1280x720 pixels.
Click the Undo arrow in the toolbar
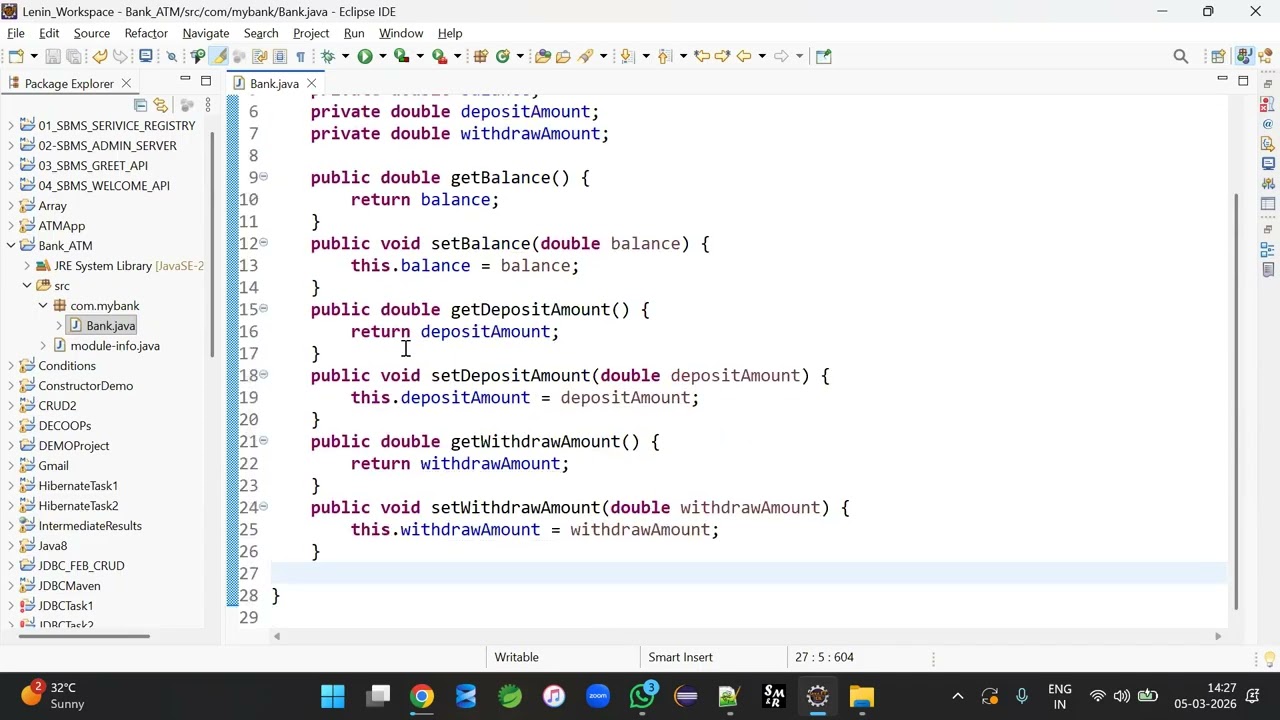click(x=100, y=56)
